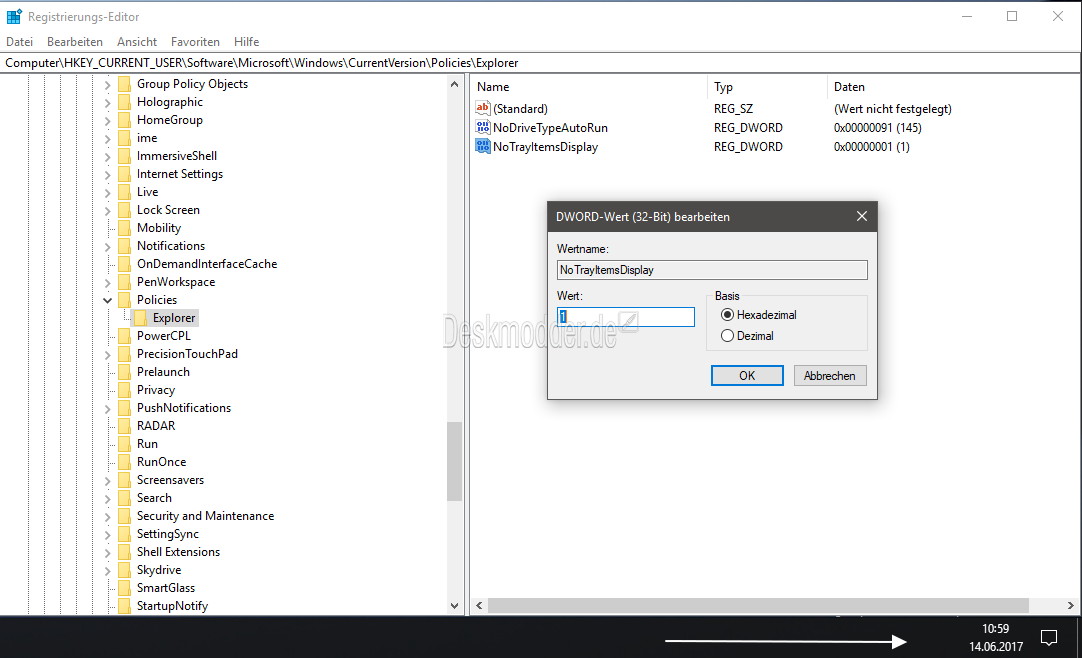
Task: Click the Registry Editor app icon in title bar
Action: 14,17
